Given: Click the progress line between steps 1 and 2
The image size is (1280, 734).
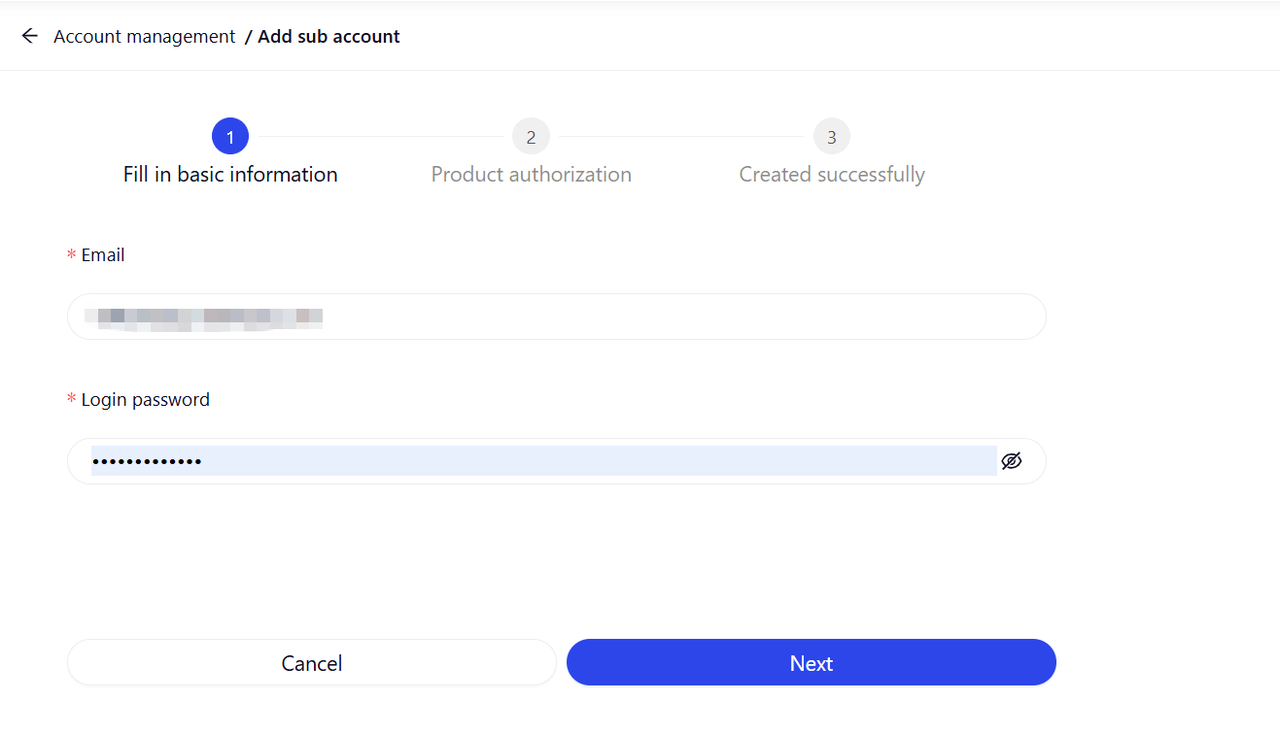Looking at the screenshot, I should click(380, 137).
